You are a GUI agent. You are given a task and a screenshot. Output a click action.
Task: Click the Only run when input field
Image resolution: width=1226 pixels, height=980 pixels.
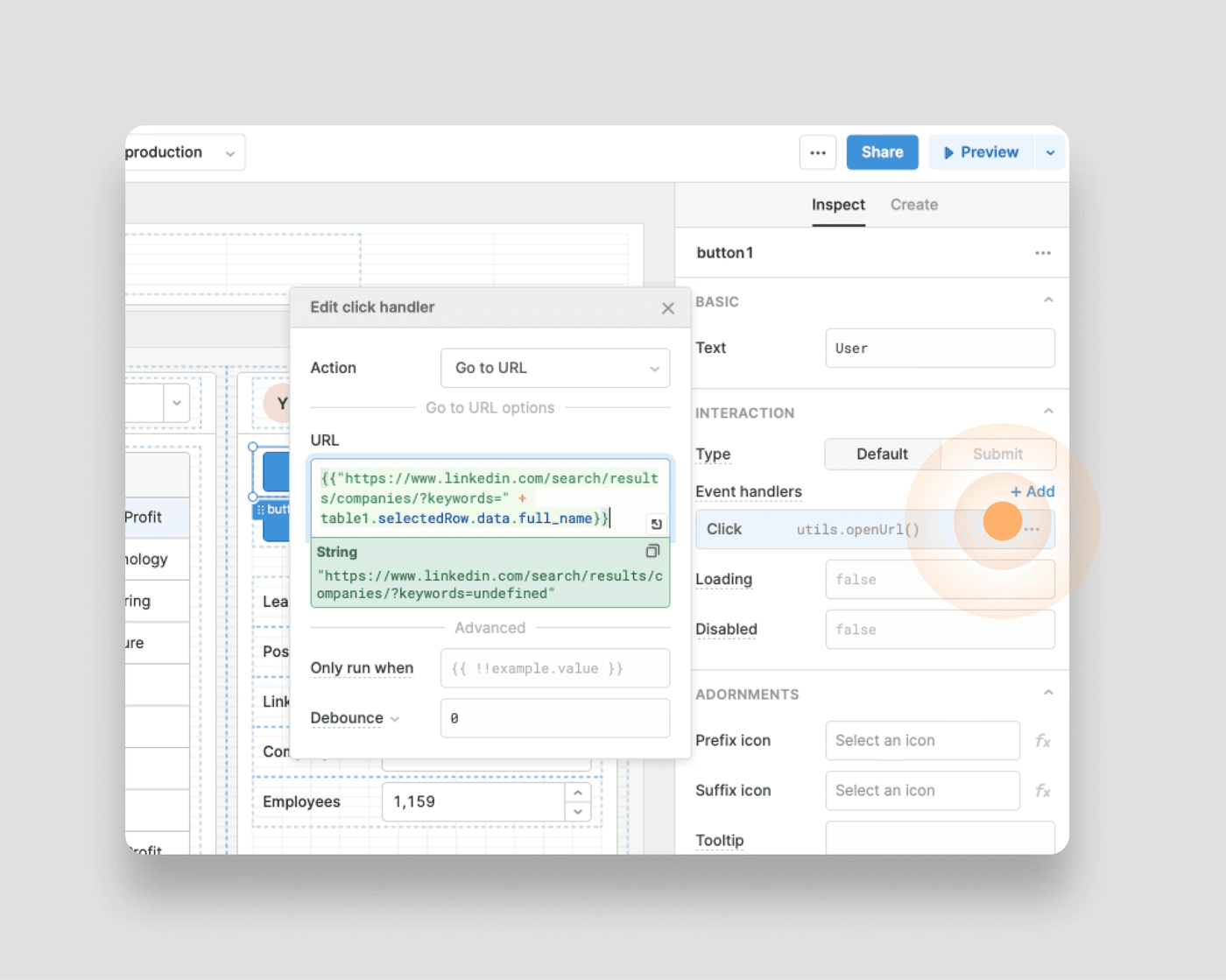point(555,668)
